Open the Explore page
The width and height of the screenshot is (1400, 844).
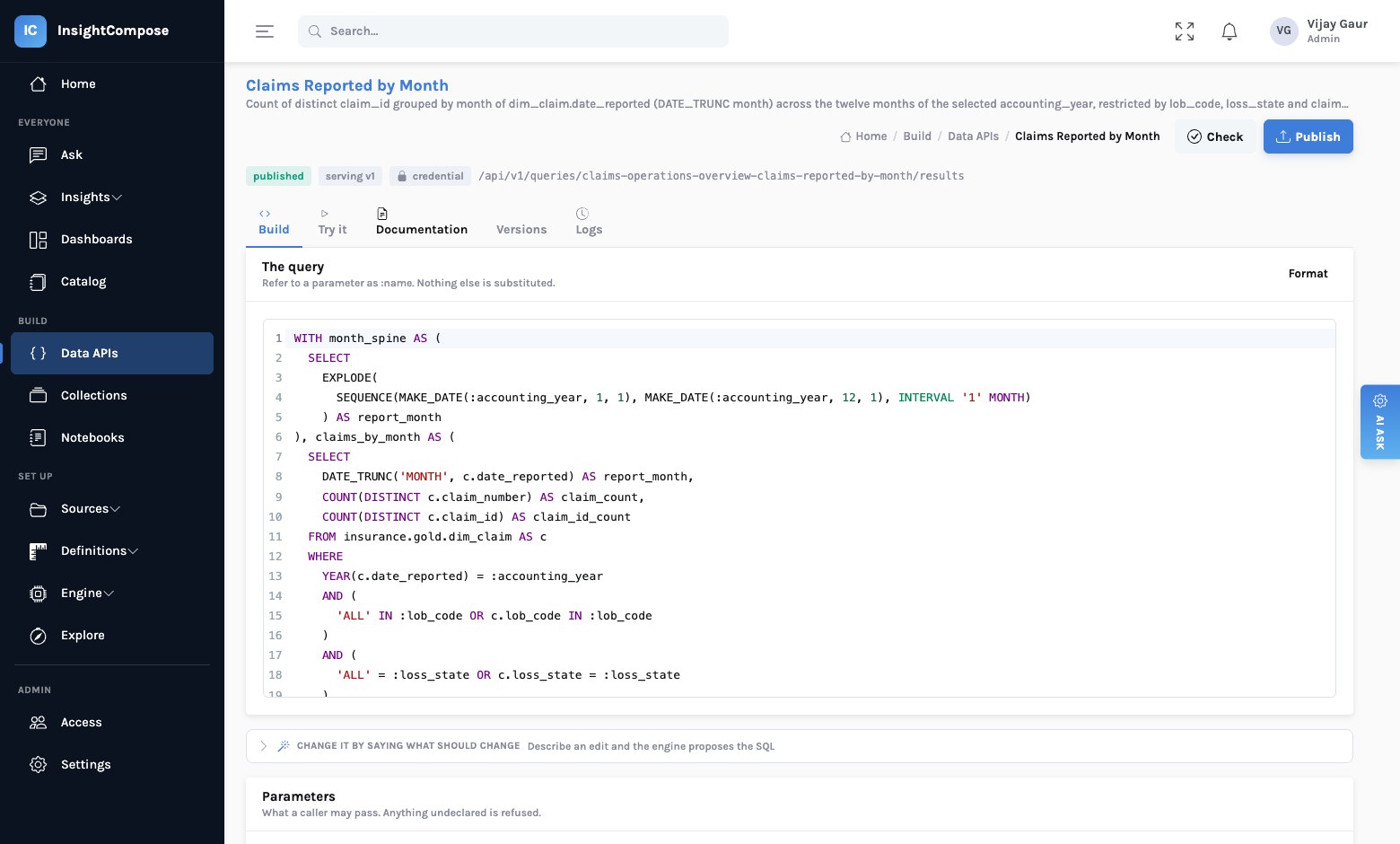pos(112,635)
